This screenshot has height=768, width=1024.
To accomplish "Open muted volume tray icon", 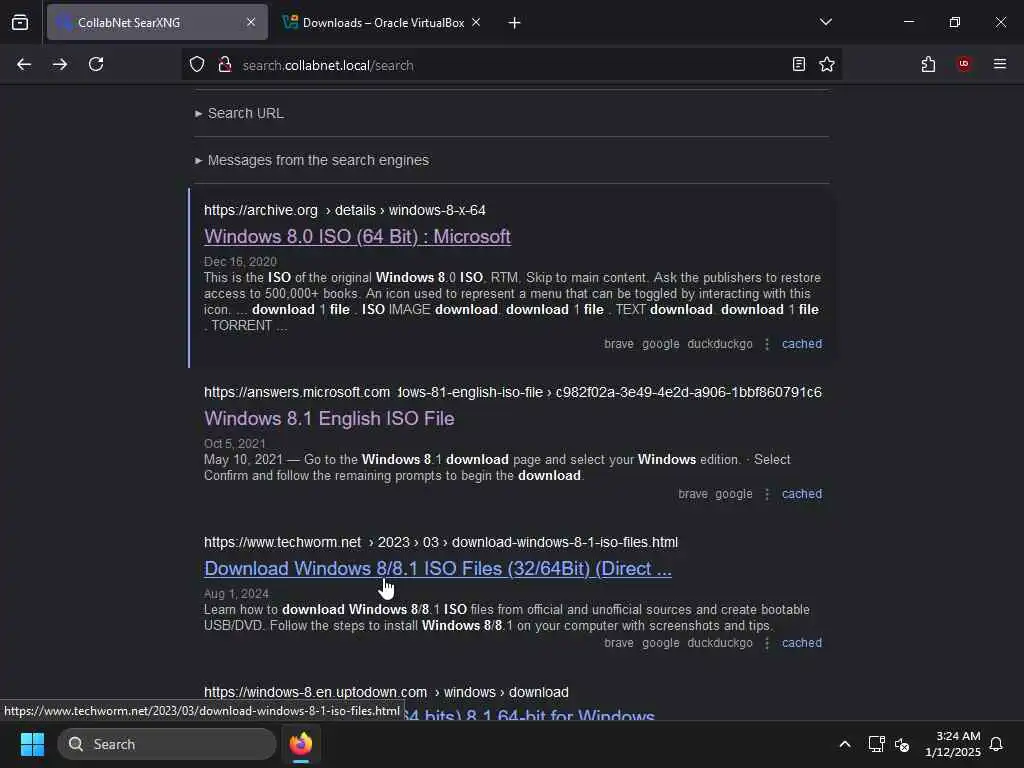I will click(x=903, y=744).
